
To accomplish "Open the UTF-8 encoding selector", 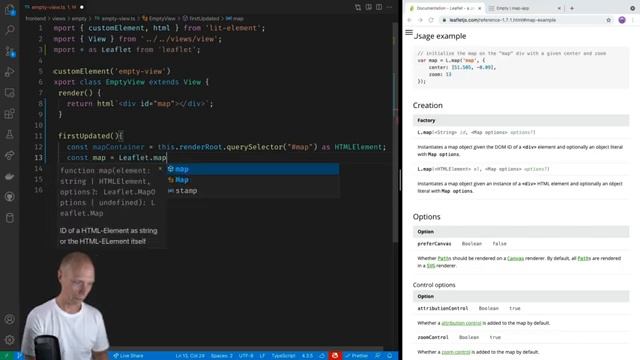I will tap(246, 356).
